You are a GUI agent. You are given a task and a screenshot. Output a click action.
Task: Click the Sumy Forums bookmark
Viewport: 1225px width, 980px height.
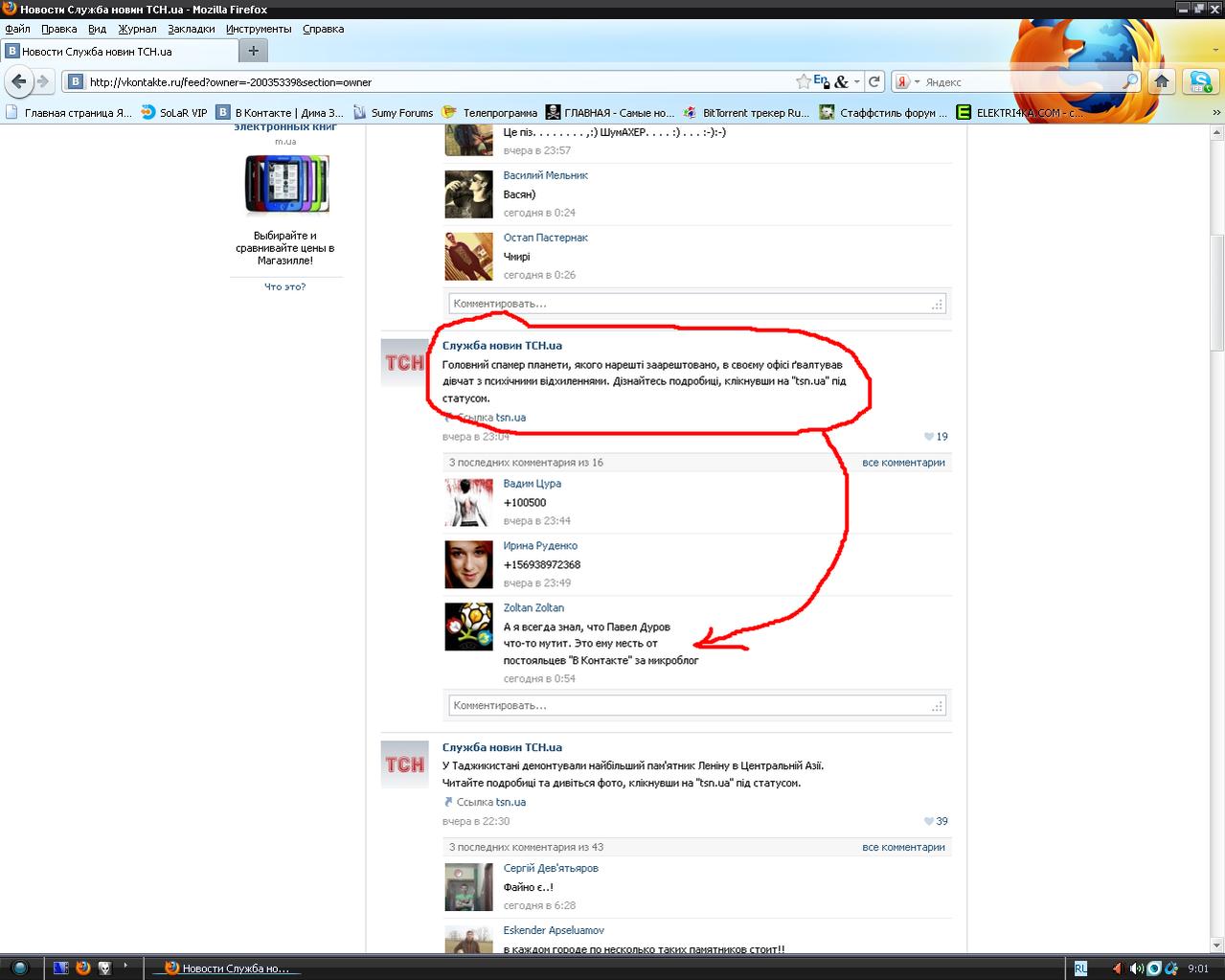pos(401,113)
